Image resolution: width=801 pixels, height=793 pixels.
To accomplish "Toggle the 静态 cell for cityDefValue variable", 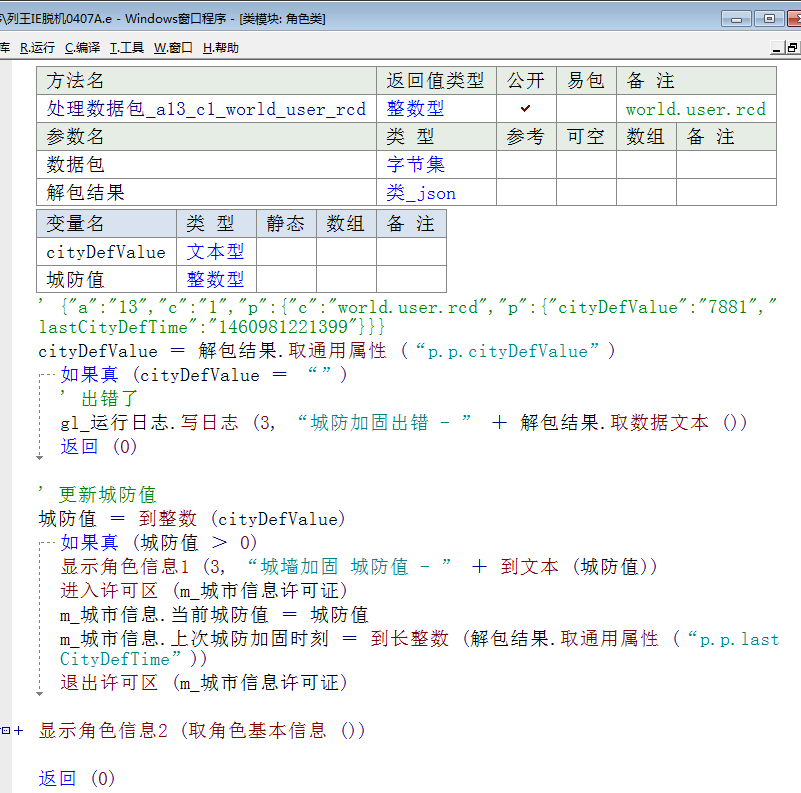I will [286, 252].
